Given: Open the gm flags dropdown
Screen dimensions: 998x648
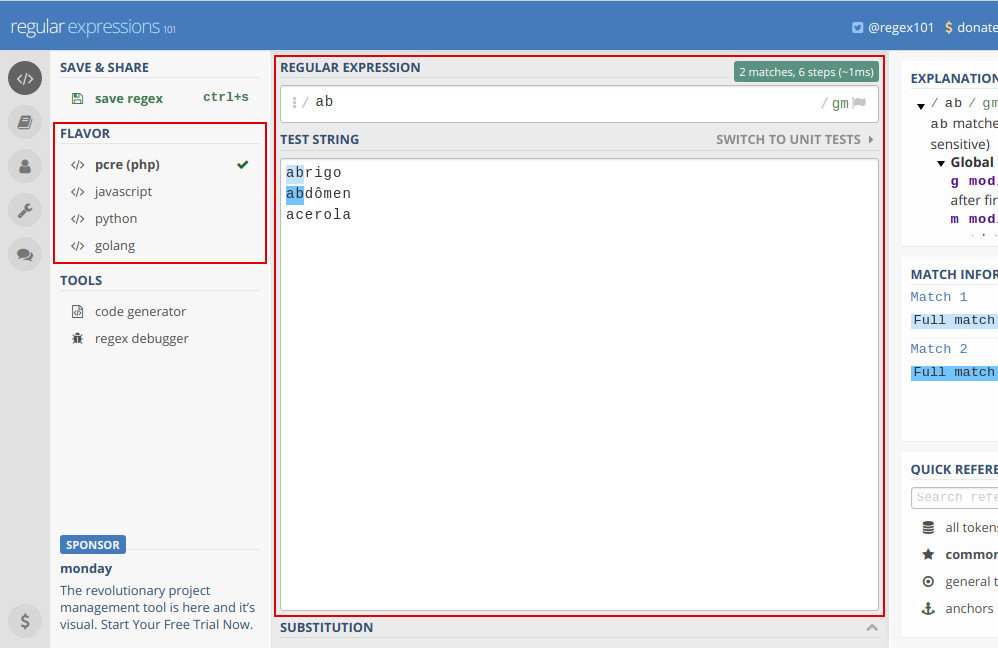Looking at the screenshot, I should click(840, 103).
